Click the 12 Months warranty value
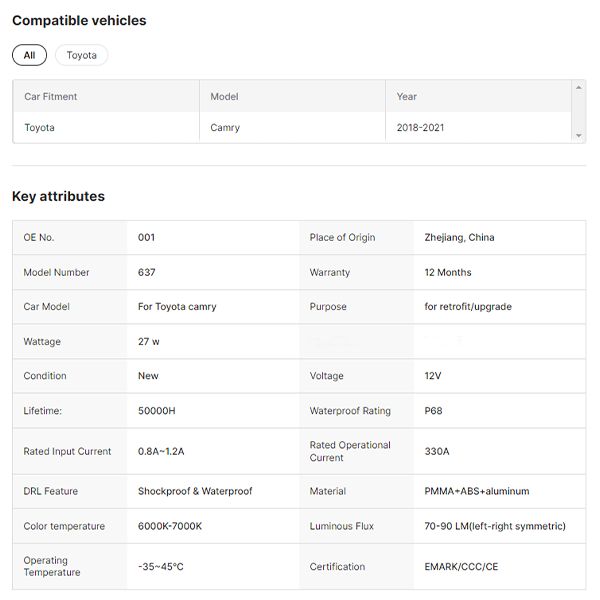 point(447,272)
